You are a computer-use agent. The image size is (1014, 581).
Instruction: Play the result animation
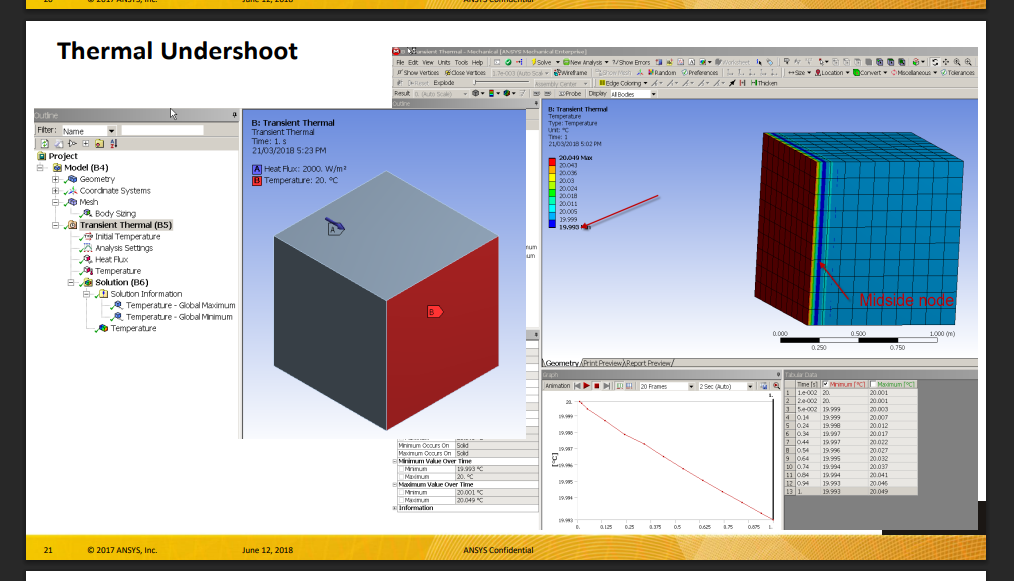(587, 386)
